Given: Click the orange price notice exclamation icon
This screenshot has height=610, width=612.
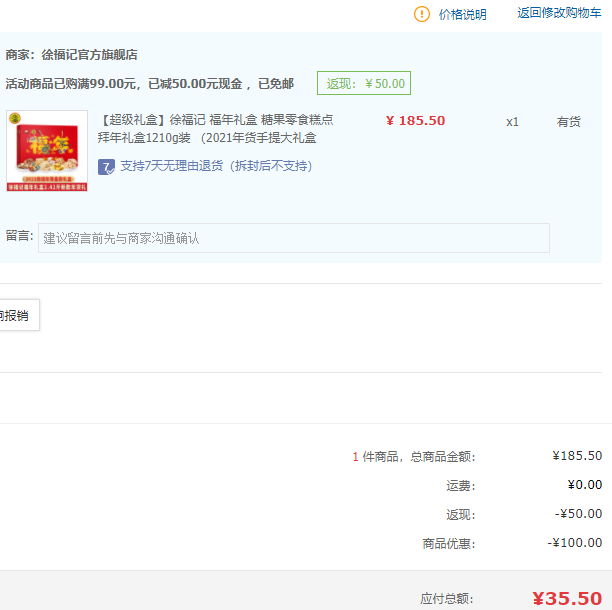Looking at the screenshot, I should (x=422, y=14).
